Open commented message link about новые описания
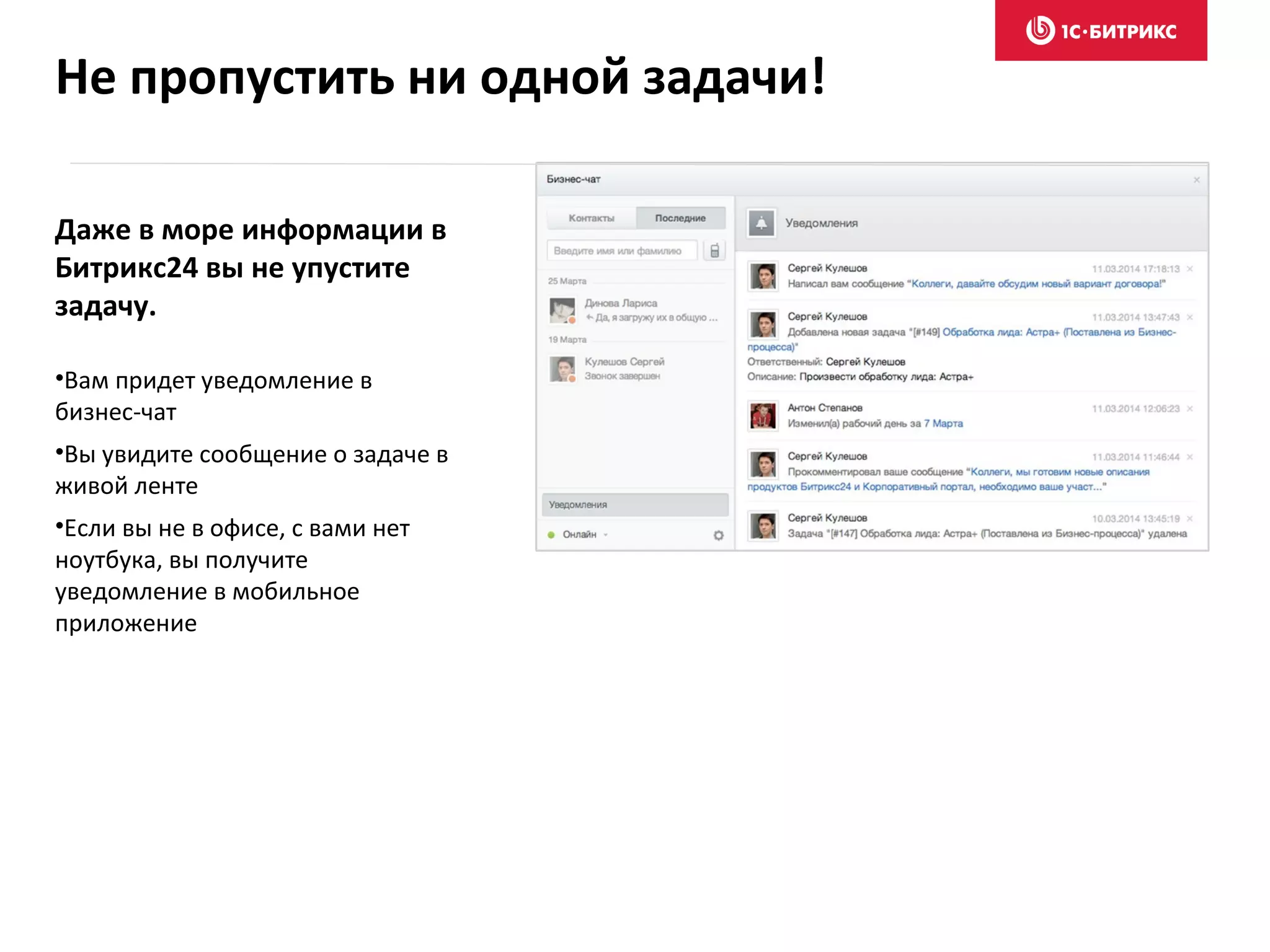Viewport: 1270px width, 952px height. (x=1060, y=472)
